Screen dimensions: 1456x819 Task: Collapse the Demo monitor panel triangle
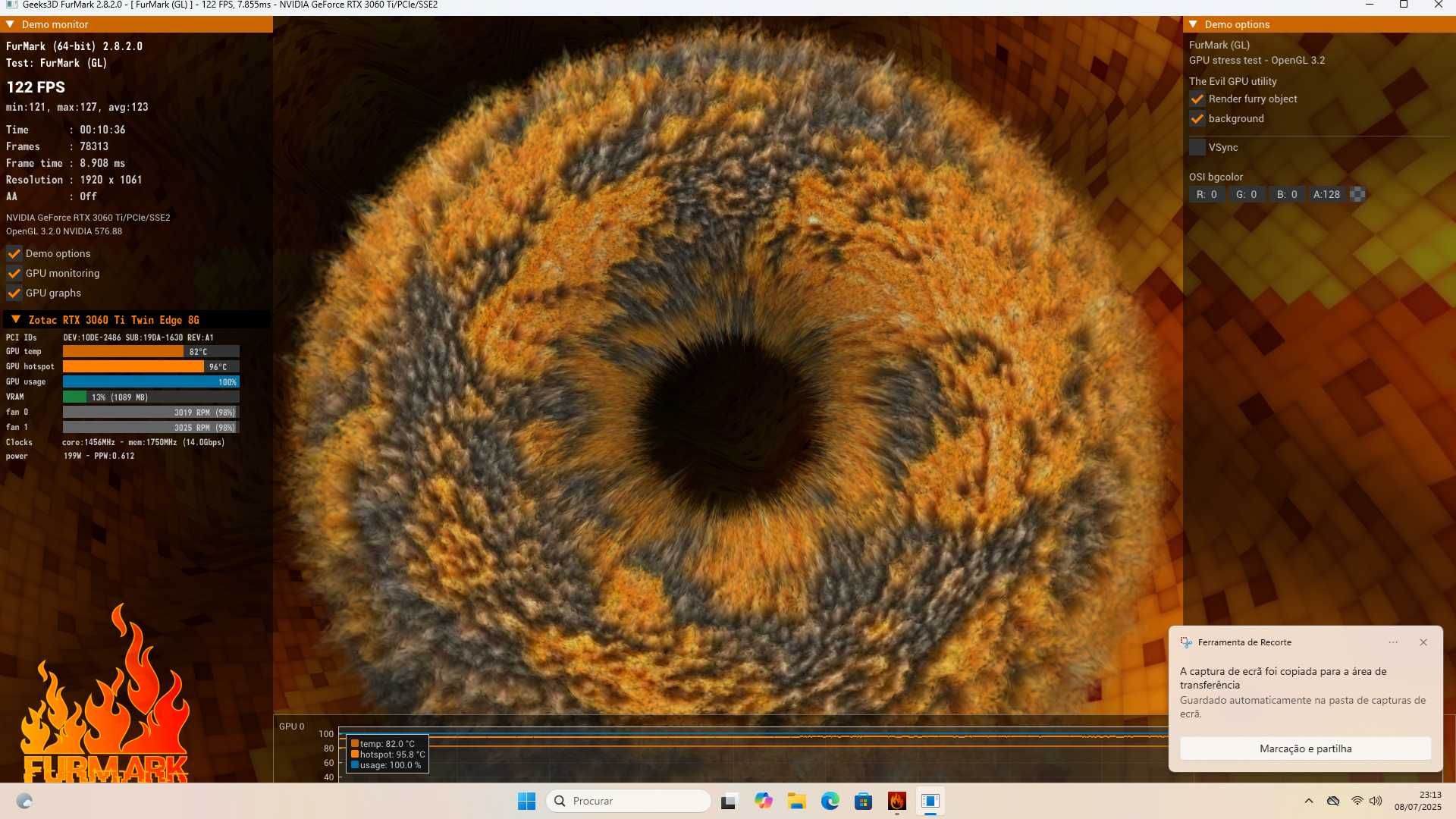point(10,24)
